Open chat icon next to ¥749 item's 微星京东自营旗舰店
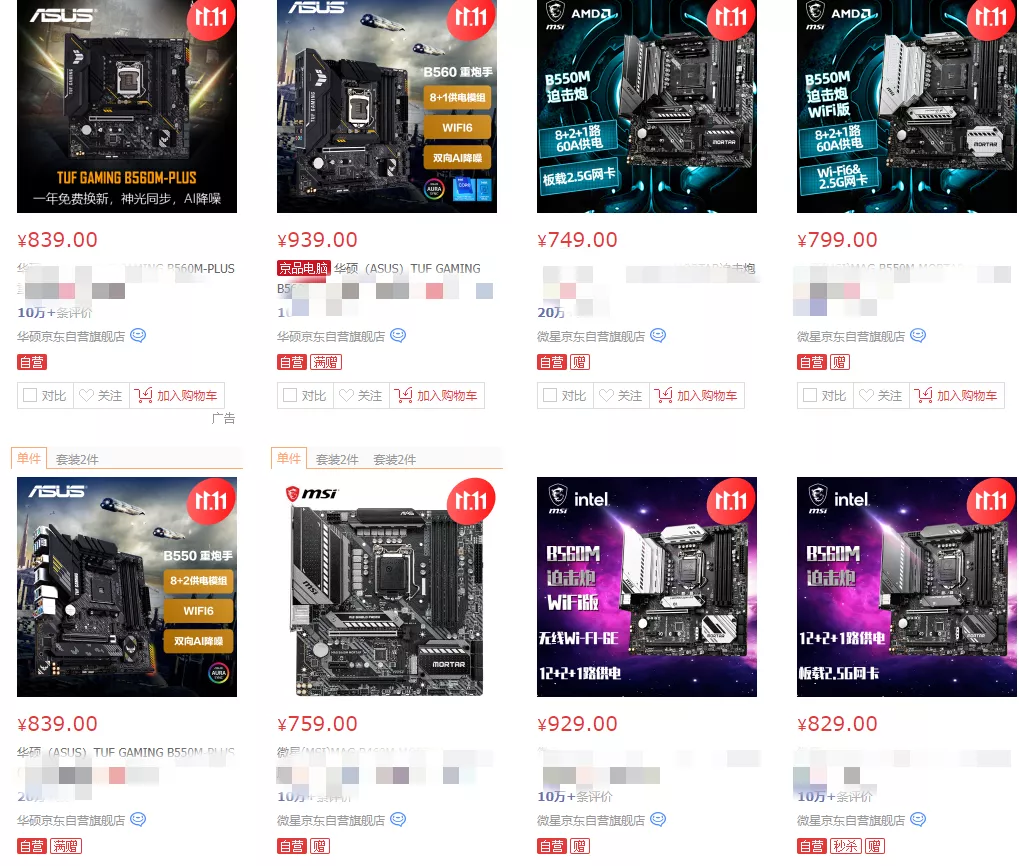Viewport: 1019px width, 866px height. pyautogui.click(x=658, y=335)
